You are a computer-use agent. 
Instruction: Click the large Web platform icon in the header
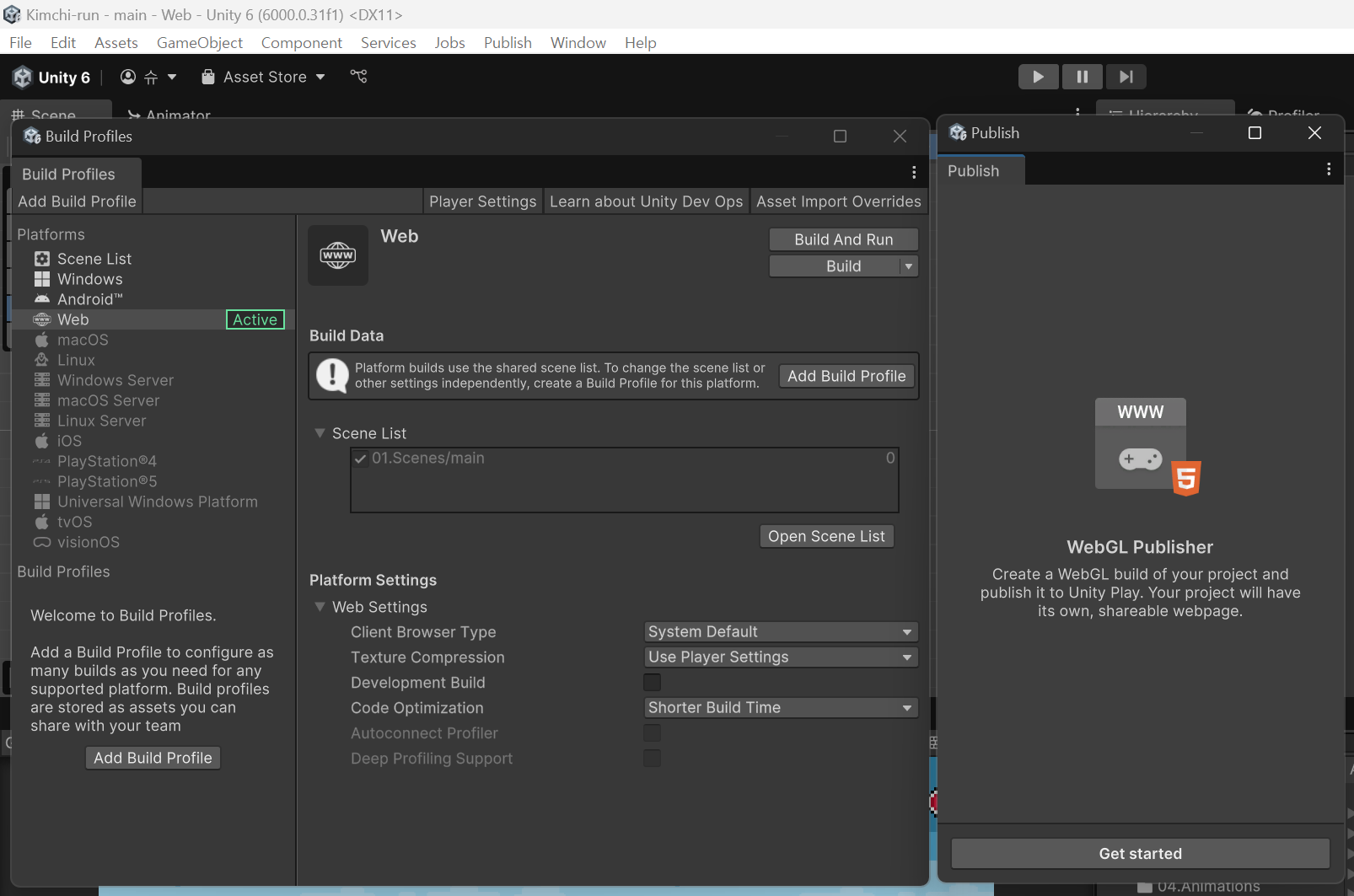pos(338,255)
